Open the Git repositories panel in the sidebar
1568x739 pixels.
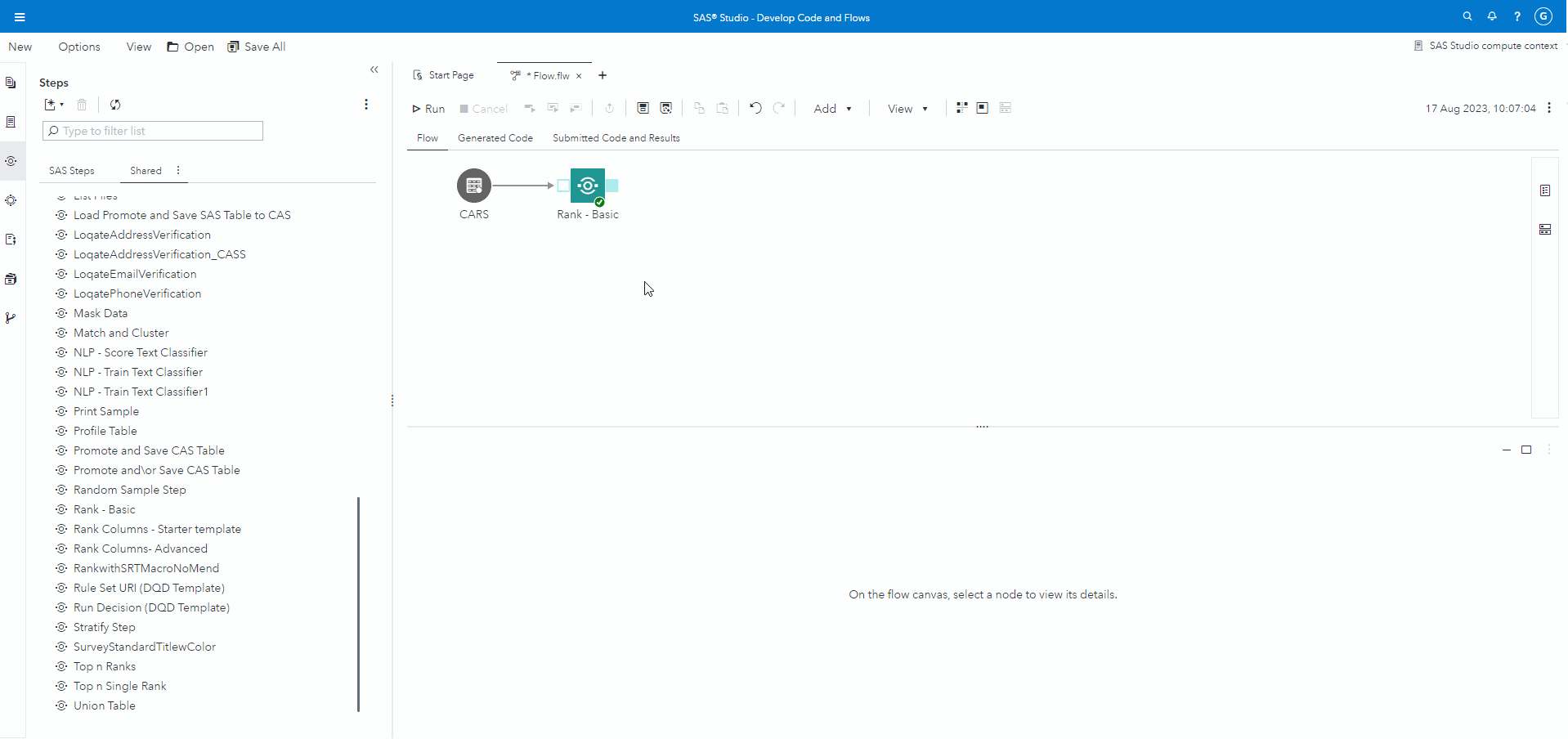[11, 318]
